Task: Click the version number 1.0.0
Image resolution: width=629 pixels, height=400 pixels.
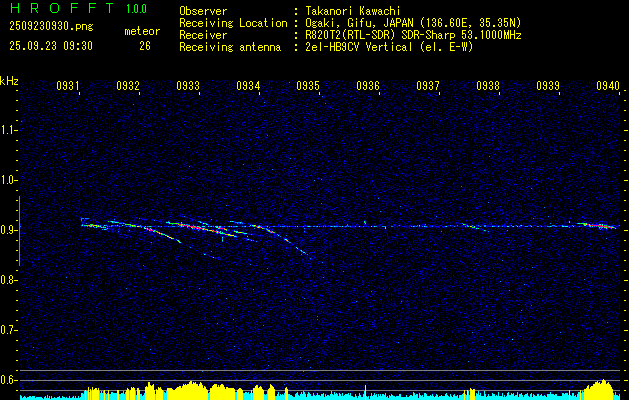Action: click(x=136, y=8)
